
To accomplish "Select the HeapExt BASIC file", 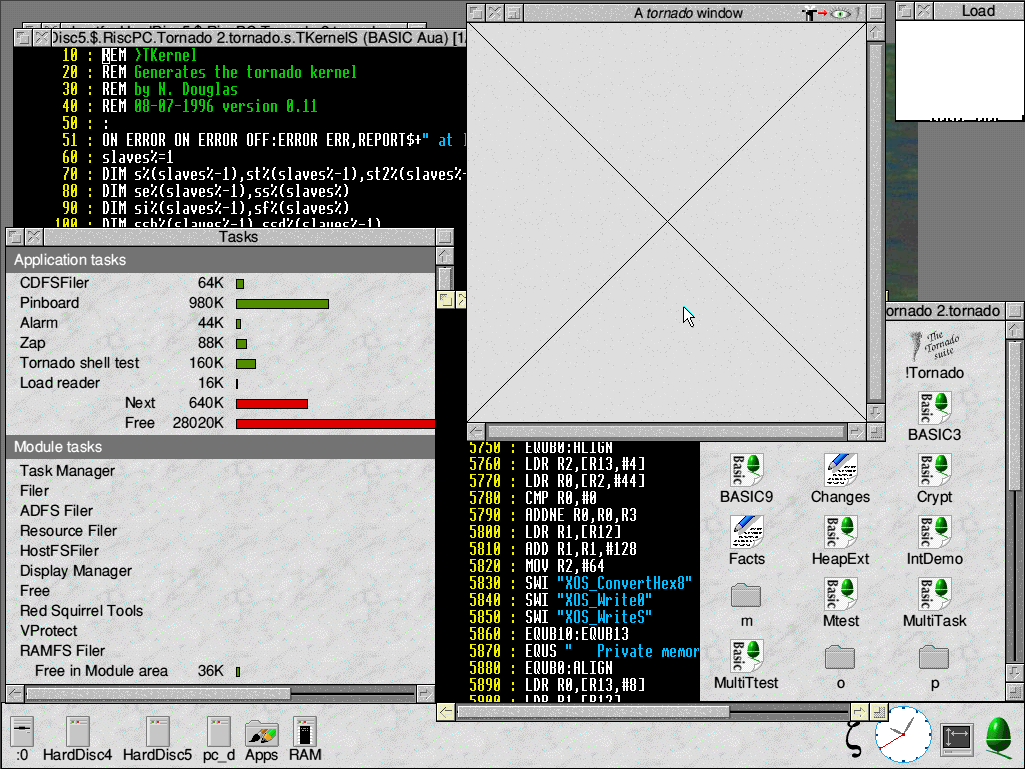I will [x=840, y=533].
